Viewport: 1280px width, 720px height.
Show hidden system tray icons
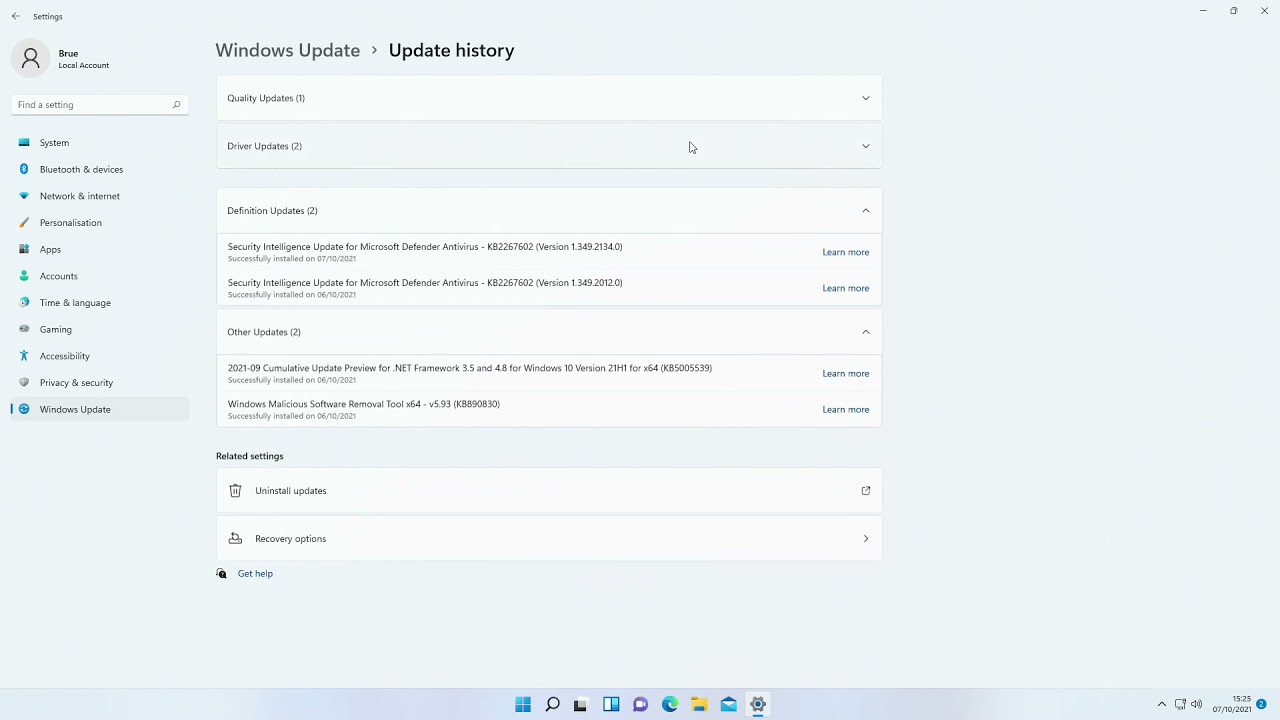[x=1161, y=704]
